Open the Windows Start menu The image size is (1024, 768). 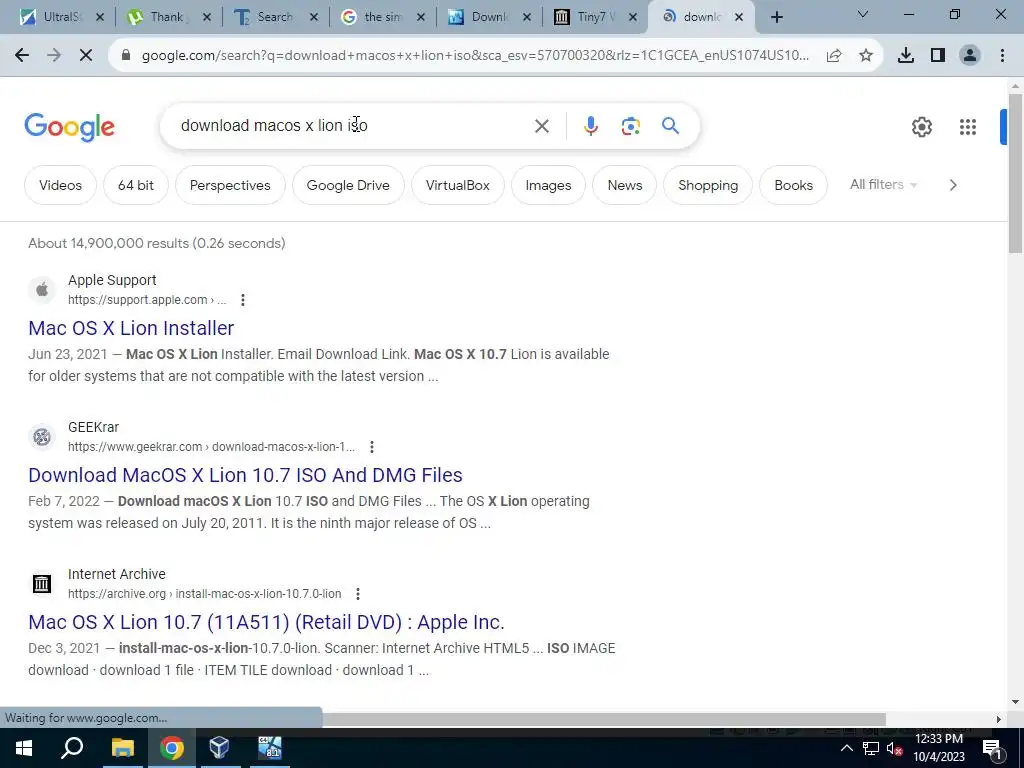coord(24,748)
